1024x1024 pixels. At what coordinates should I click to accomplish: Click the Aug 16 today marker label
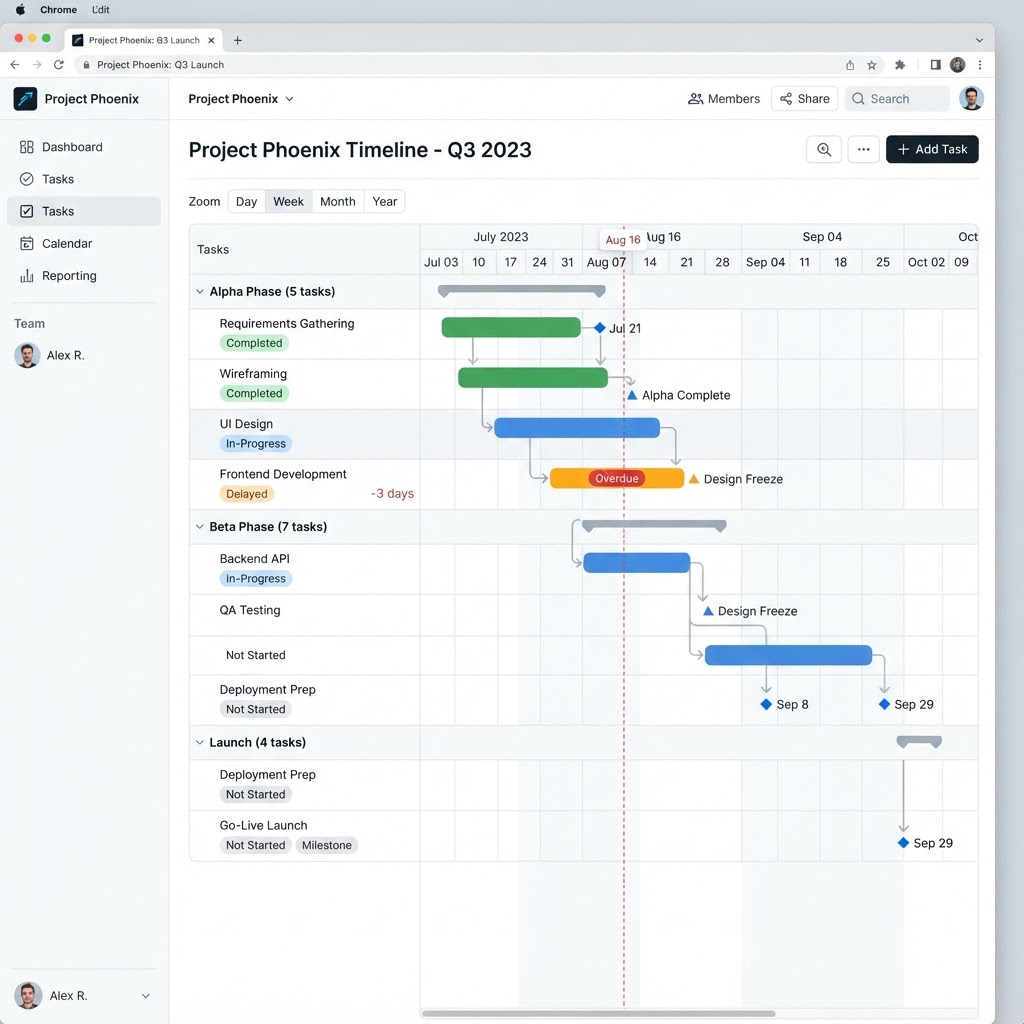pos(622,240)
